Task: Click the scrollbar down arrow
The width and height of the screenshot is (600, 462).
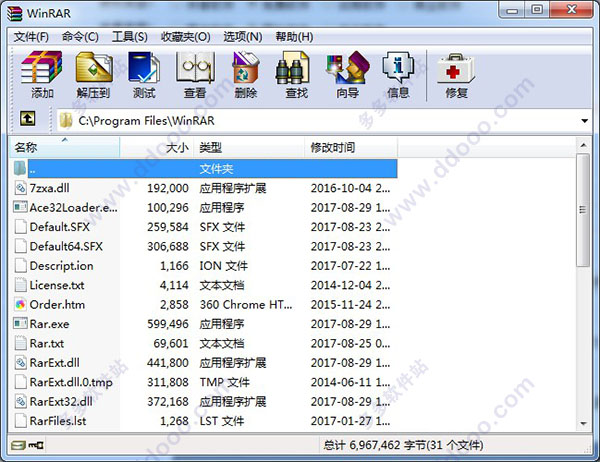Action: pos(583,423)
